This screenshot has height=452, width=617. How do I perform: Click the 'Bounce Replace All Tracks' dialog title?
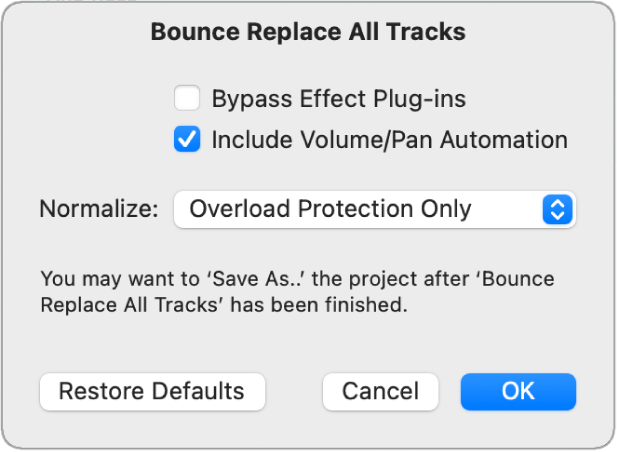pyautogui.click(x=308, y=32)
